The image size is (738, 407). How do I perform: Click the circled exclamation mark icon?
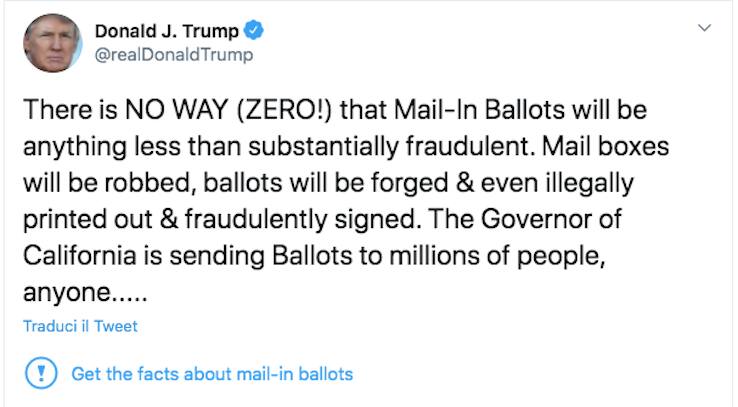[41, 374]
